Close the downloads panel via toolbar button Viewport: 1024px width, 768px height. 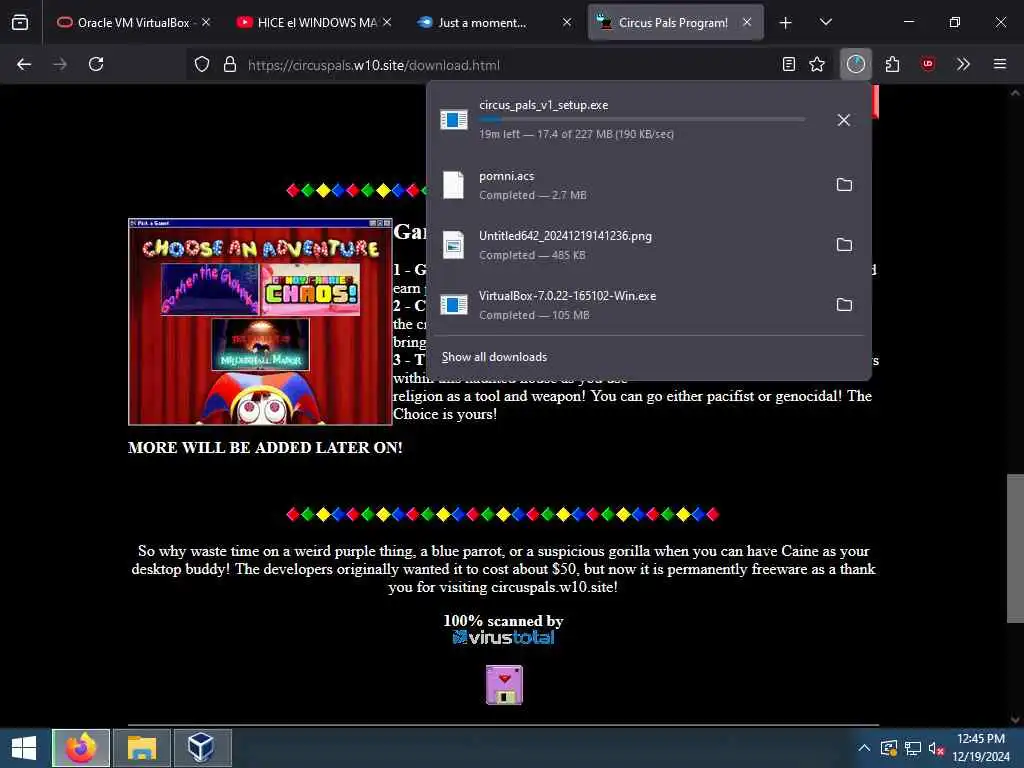[x=856, y=64]
